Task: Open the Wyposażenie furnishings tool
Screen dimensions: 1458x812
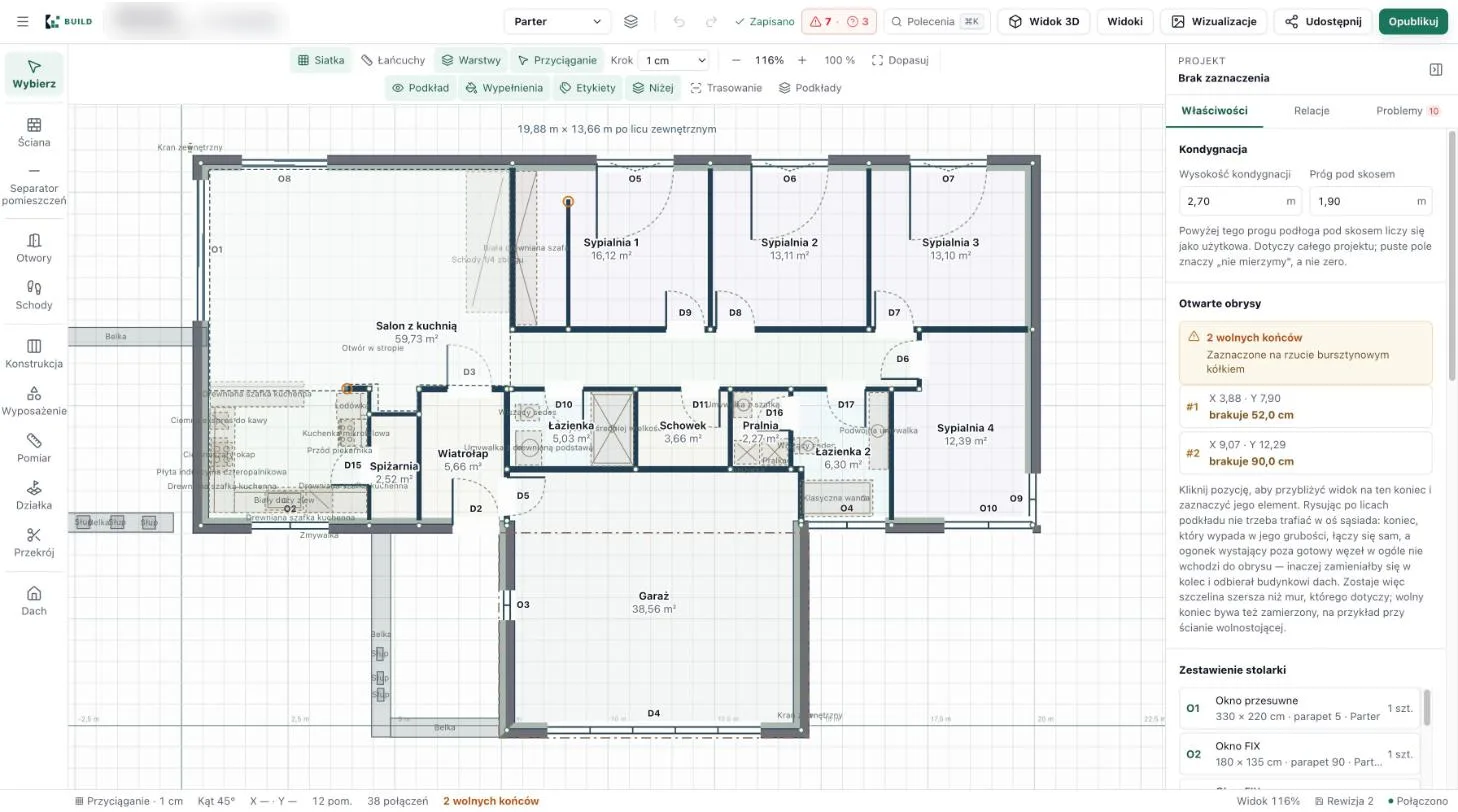Action: [x=34, y=401]
